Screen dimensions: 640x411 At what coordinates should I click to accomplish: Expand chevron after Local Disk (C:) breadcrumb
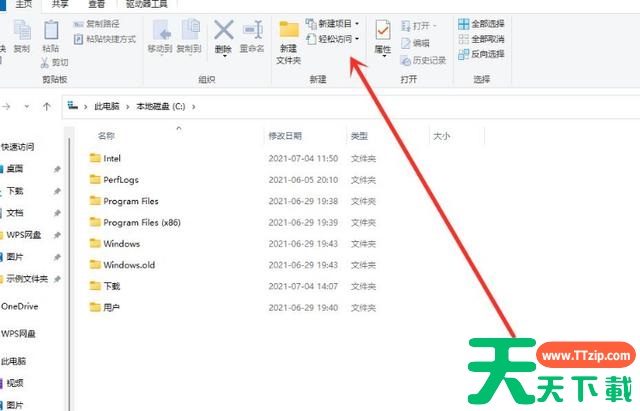(x=193, y=107)
